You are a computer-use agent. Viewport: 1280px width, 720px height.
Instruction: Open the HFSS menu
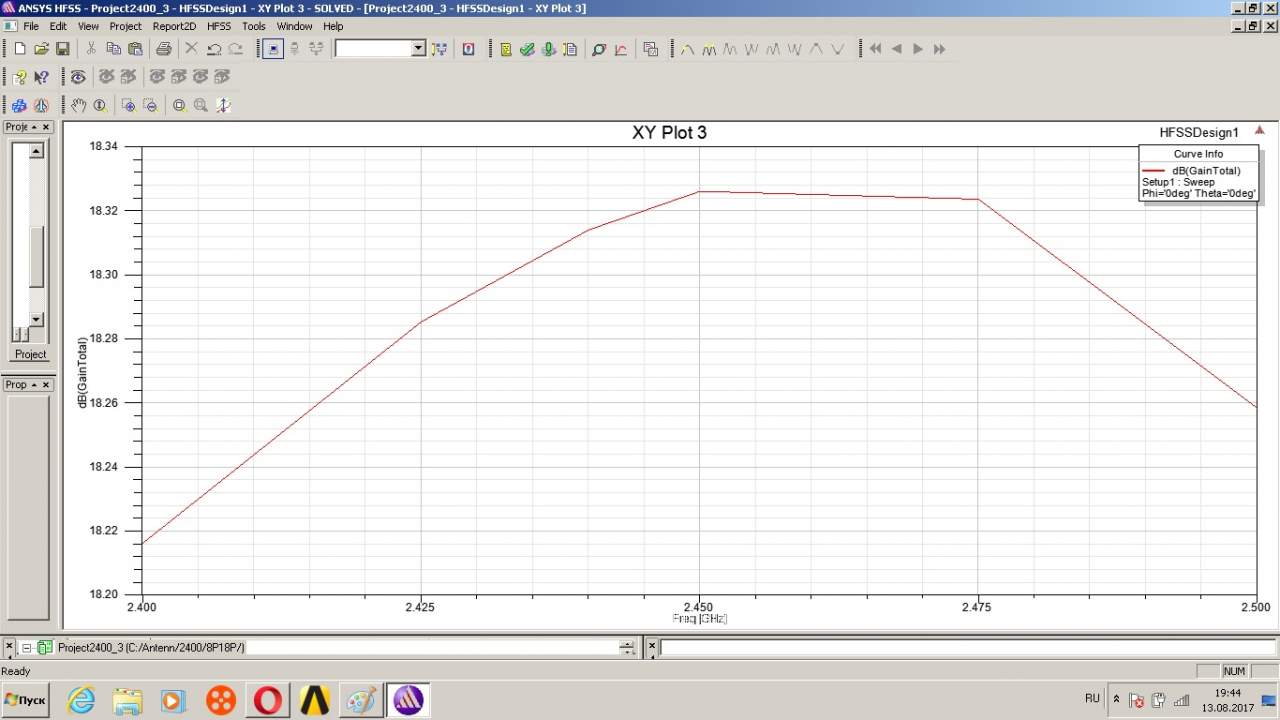(218, 26)
